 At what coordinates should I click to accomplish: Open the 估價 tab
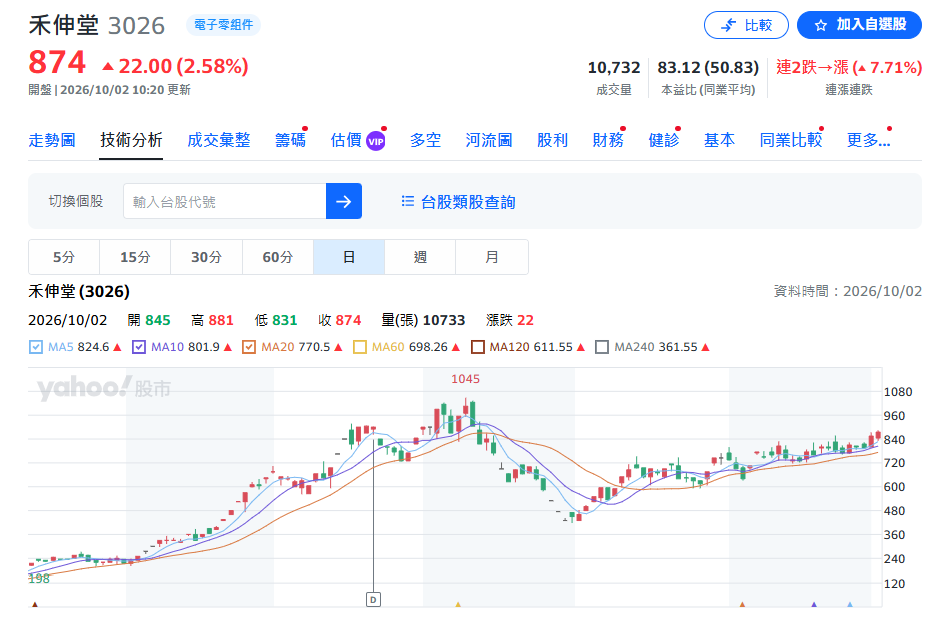click(346, 140)
